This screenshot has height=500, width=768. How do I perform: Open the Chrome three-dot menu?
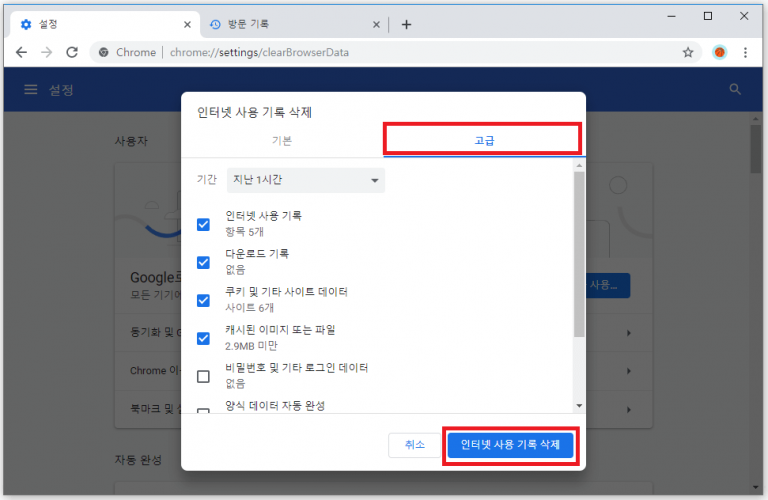[x=745, y=52]
